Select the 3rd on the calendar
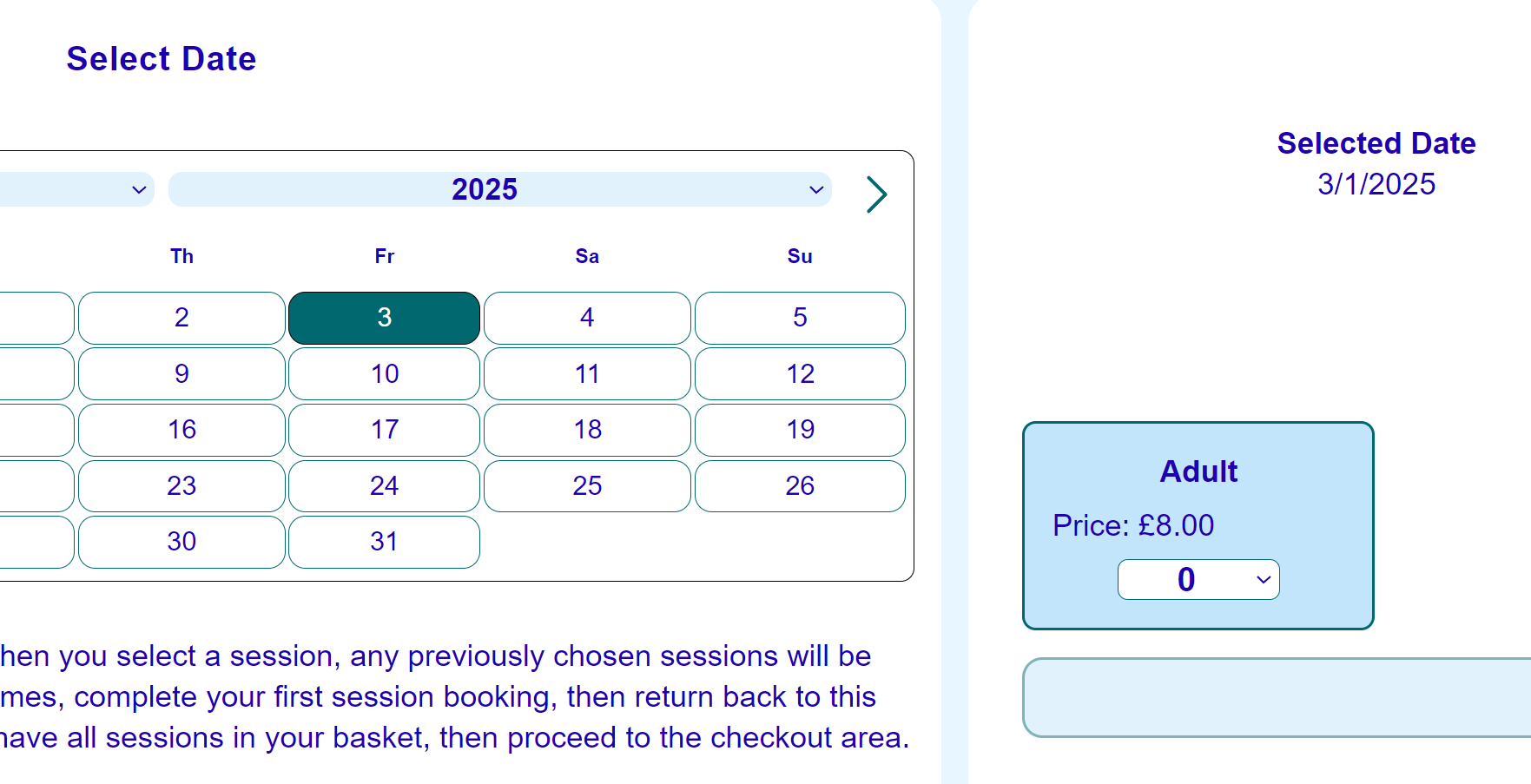1531x784 pixels. coord(384,318)
